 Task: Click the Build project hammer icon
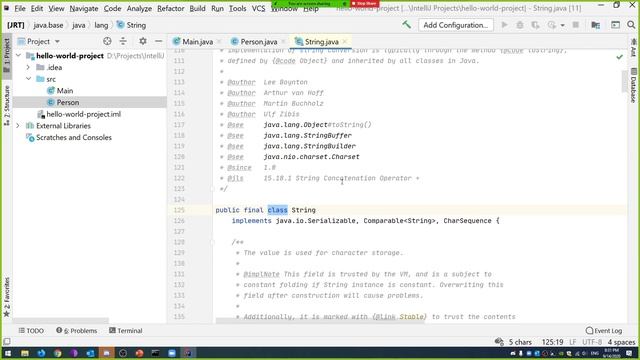pyautogui.click(x=407, y=24)
